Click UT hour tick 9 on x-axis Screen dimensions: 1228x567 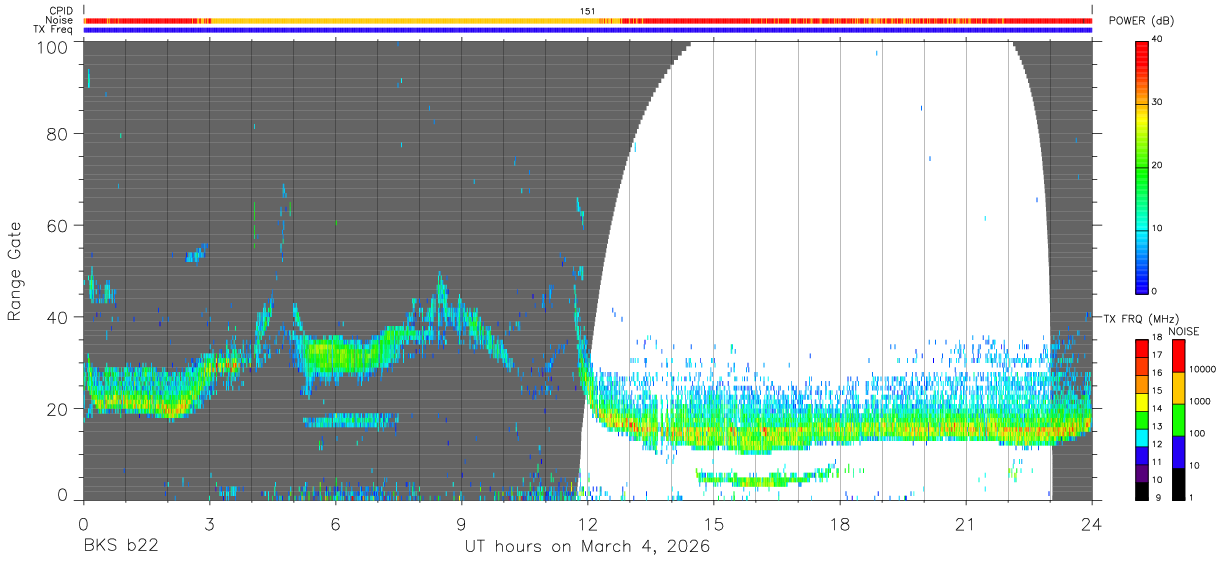coord(462,523)
